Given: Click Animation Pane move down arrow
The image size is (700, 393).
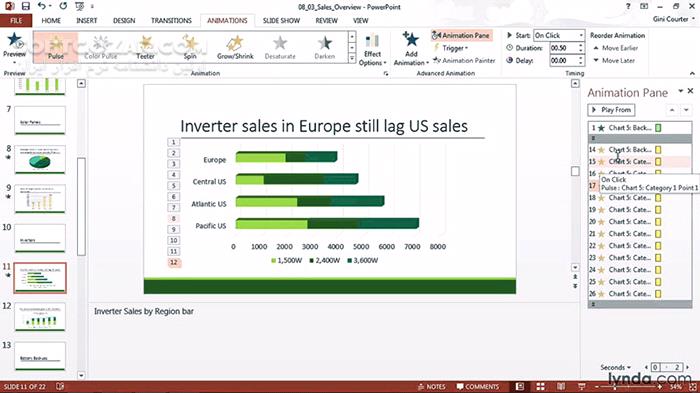Looking at the screenshot, I should 686,110.
